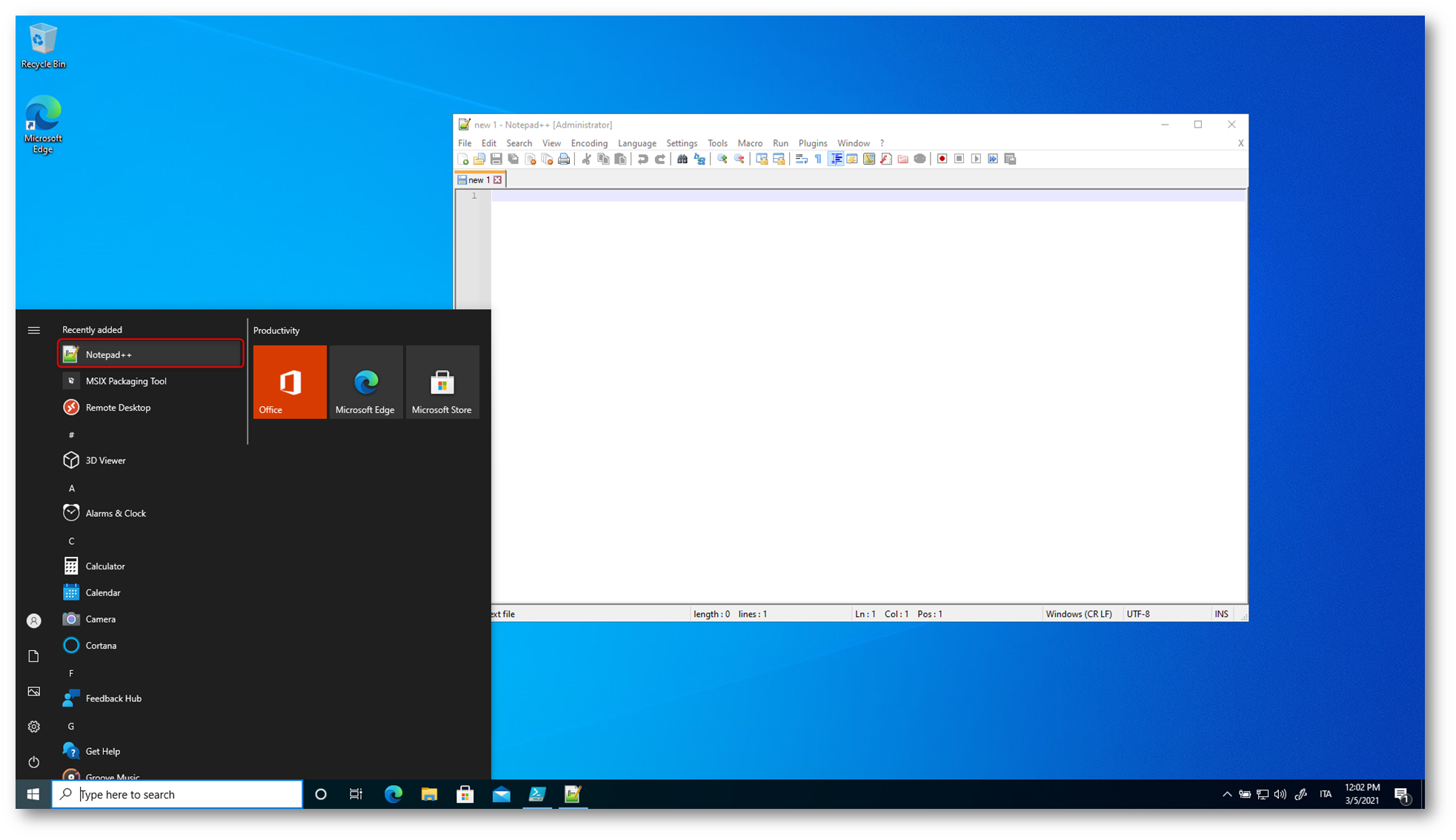Toggle the Document Map toolbar icon
The image size is (1456, 840).
869,159
